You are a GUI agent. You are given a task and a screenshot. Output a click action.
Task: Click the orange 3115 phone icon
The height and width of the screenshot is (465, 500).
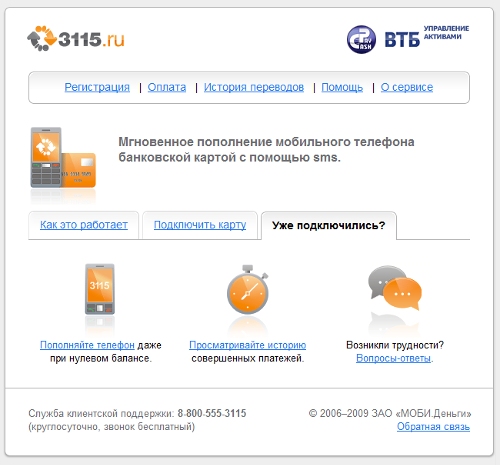pyautogui.click(x=100, y=289)
